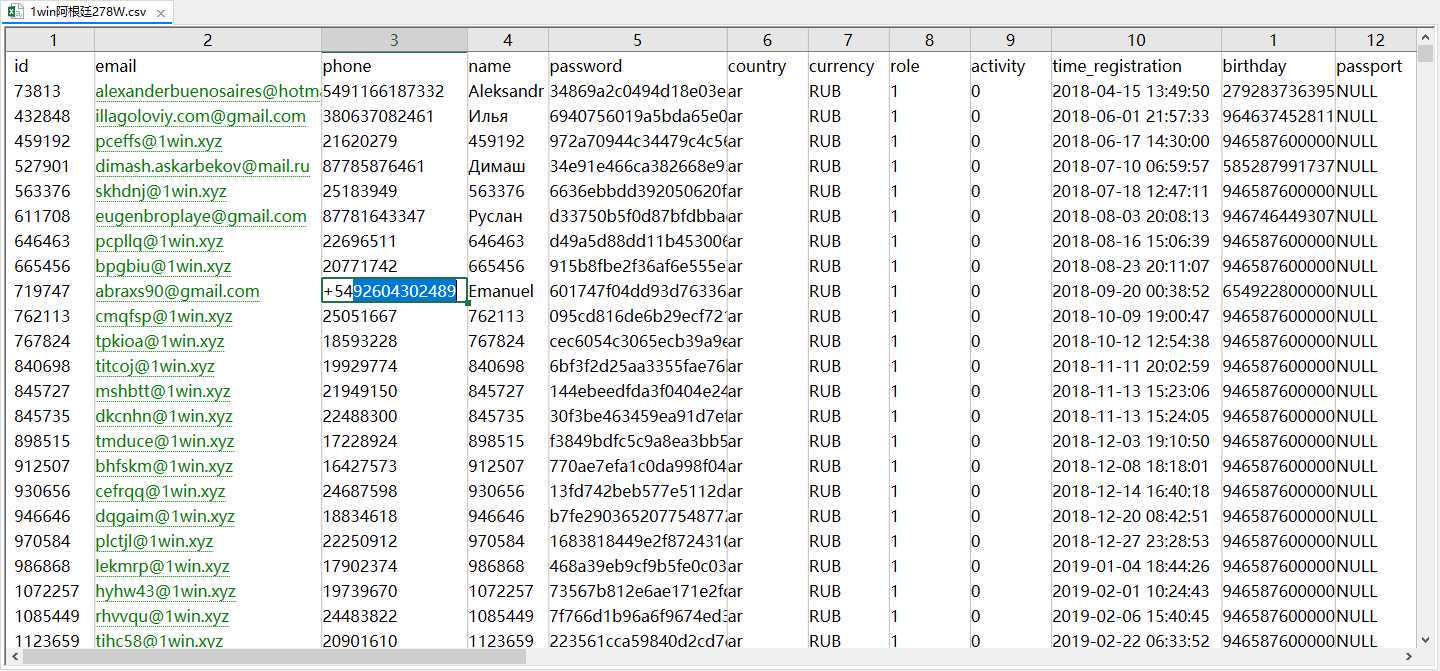Viewport: 1440px width, 671px height.
Task: Click the 'name' header cell
Action: (508, 66)
